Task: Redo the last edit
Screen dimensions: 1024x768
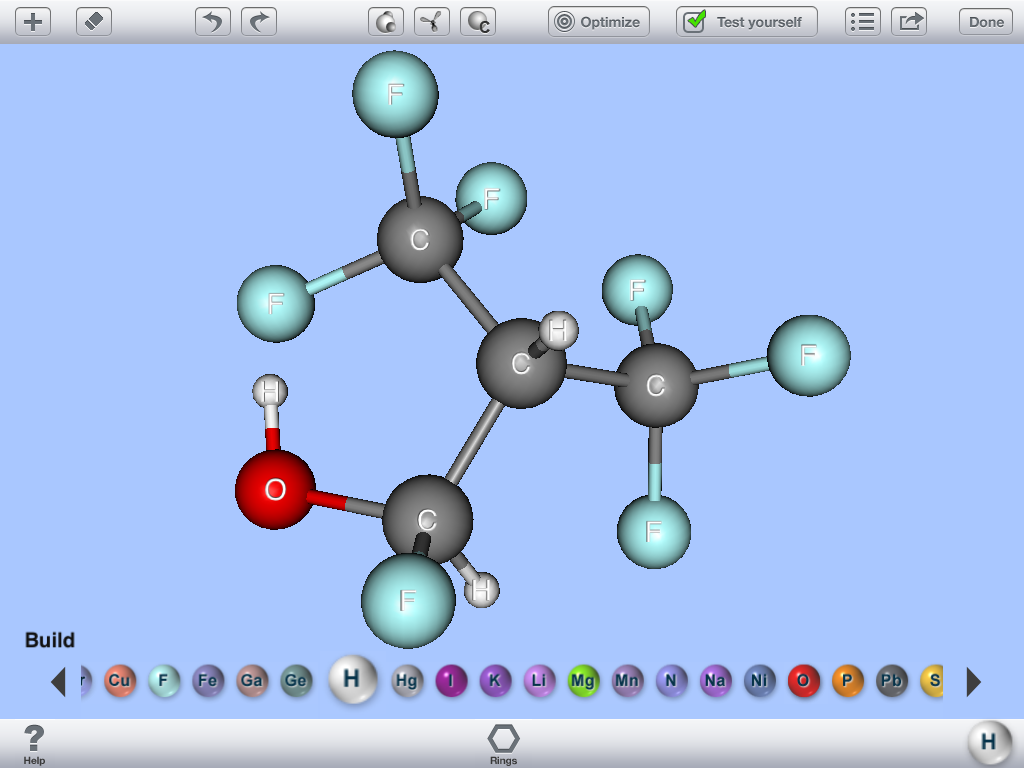Action: pyautogui.click(x=259, y=21)
